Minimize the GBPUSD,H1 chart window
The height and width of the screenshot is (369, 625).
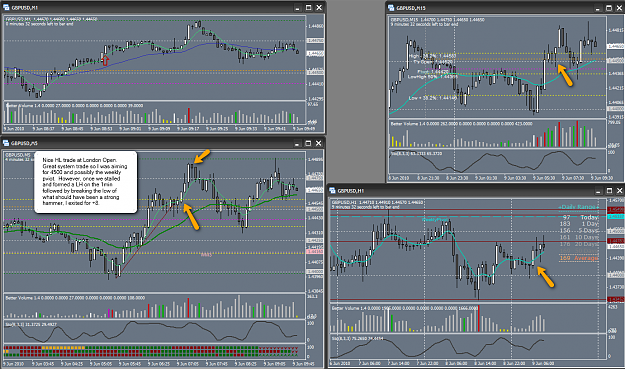[598, 190]
